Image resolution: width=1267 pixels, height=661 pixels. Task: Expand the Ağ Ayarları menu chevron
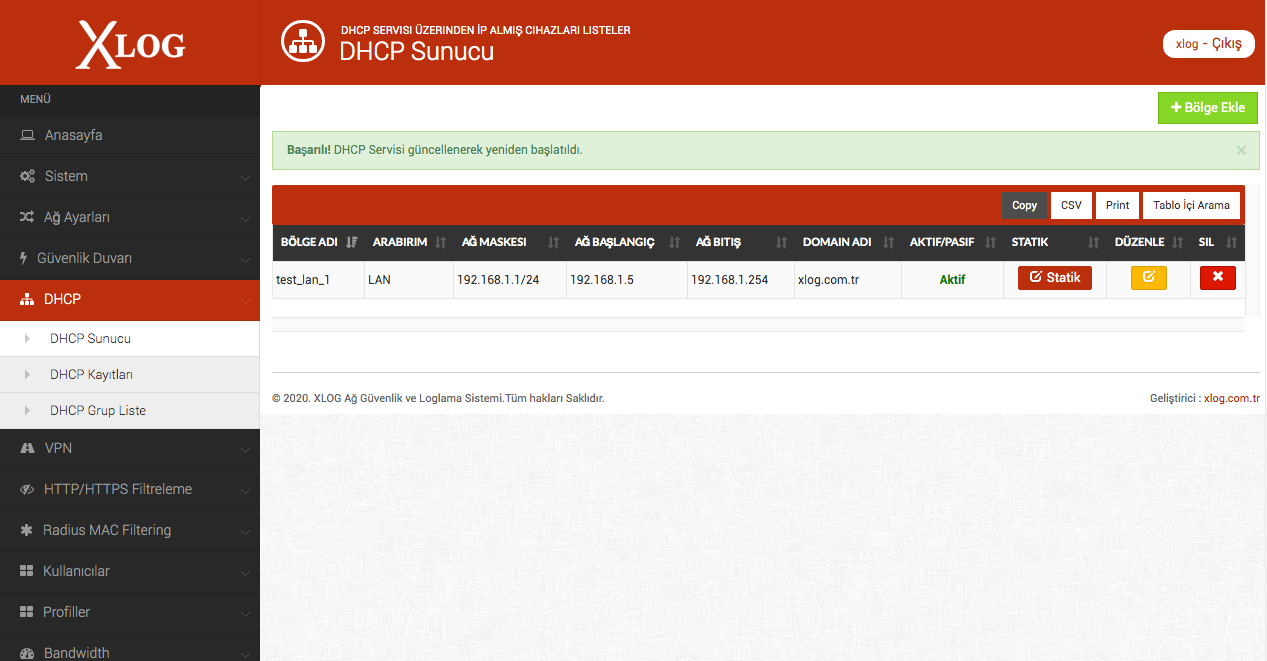pyautogui.click(x=245, y=218)
